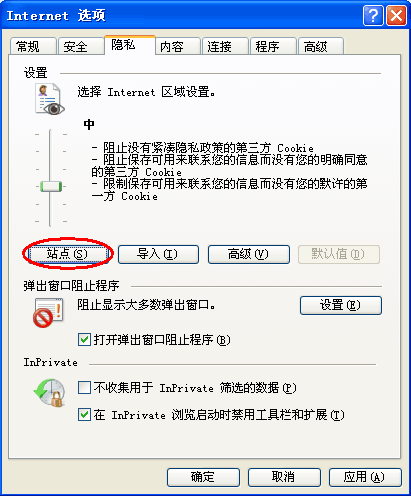Uncheck InPrivate 浏览启动时禁用工具栏和扩展 option
Screen dimensions: 411x496
pyautogui.click(x=84, y=415)
